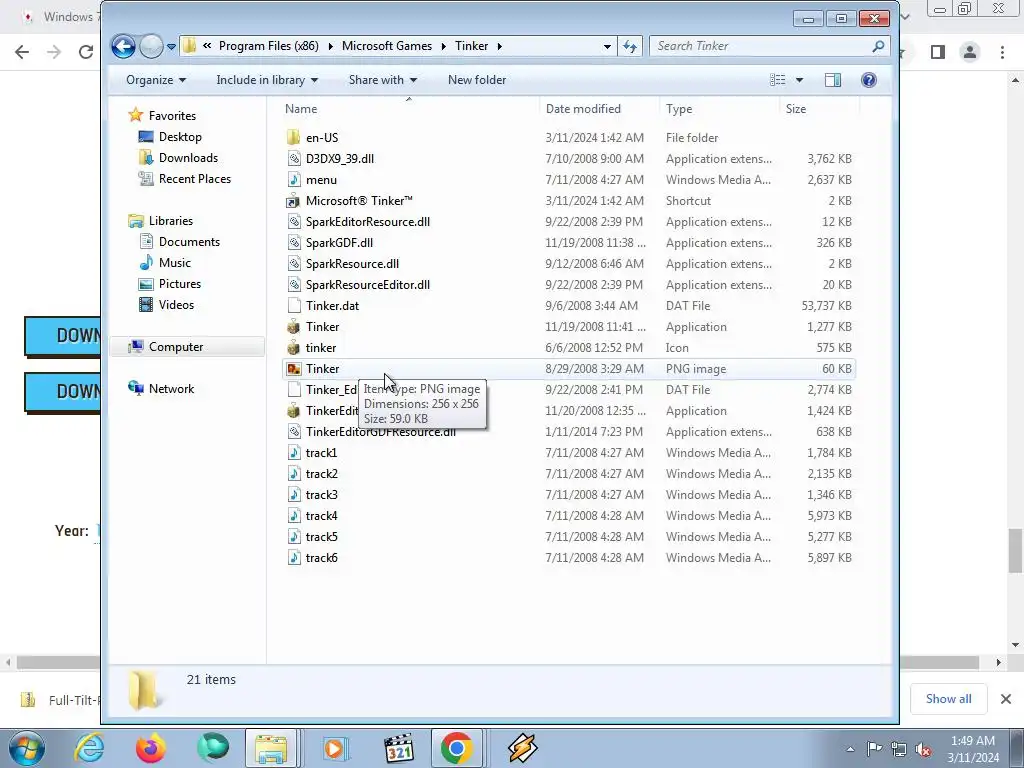Open Firefox from the taskbar
Screen dimensions: 1024x768
[151, 748]
